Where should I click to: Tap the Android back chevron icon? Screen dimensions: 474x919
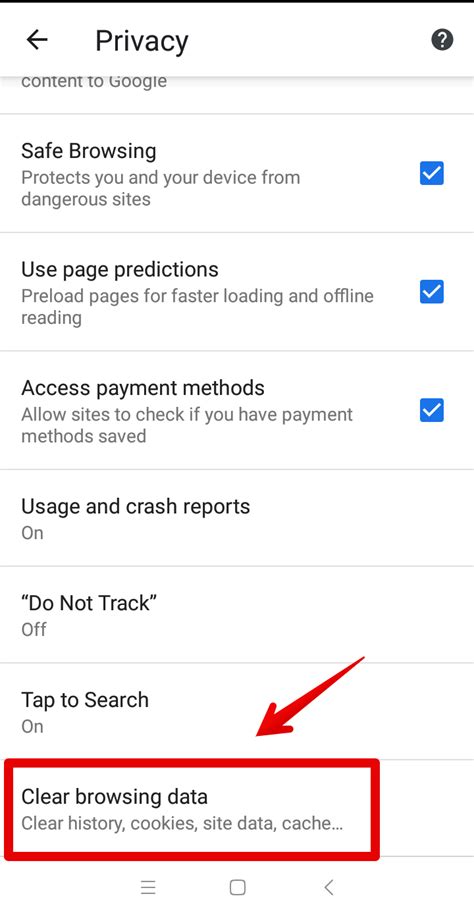click(329, 887)
